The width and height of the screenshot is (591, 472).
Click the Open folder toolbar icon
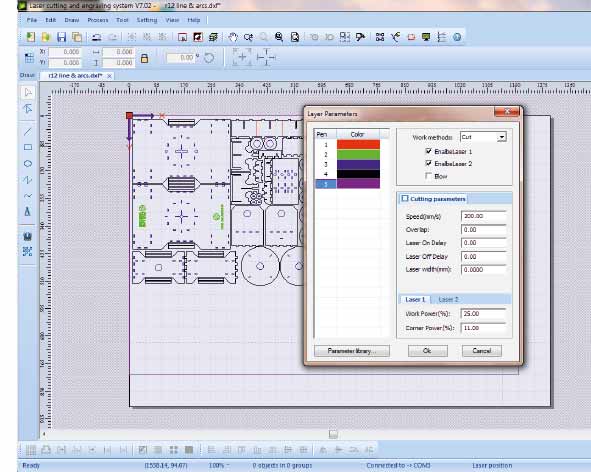click(46, 37)
